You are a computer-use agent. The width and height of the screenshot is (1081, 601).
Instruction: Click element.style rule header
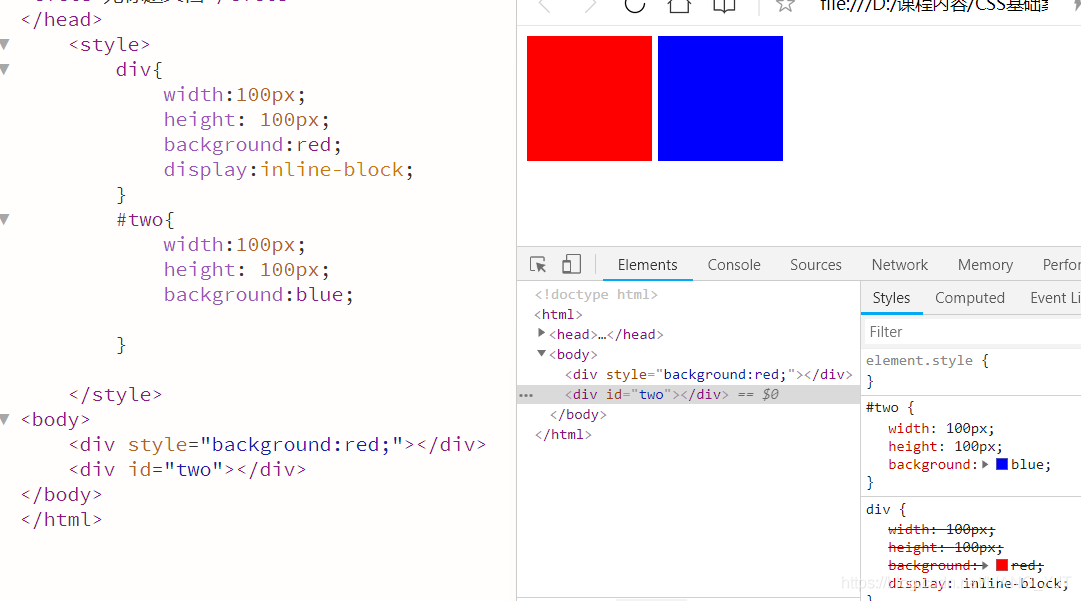pyautogui.click(x=927, y=360)
